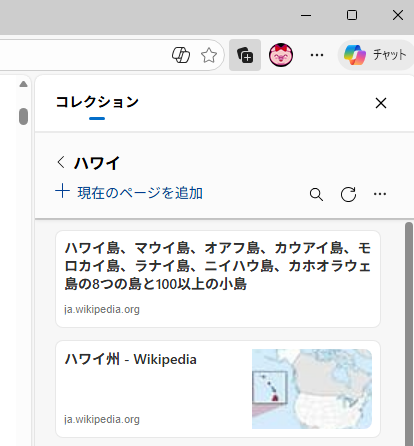Click ja.wikipedia.org under the islands note

pos(102,309)
